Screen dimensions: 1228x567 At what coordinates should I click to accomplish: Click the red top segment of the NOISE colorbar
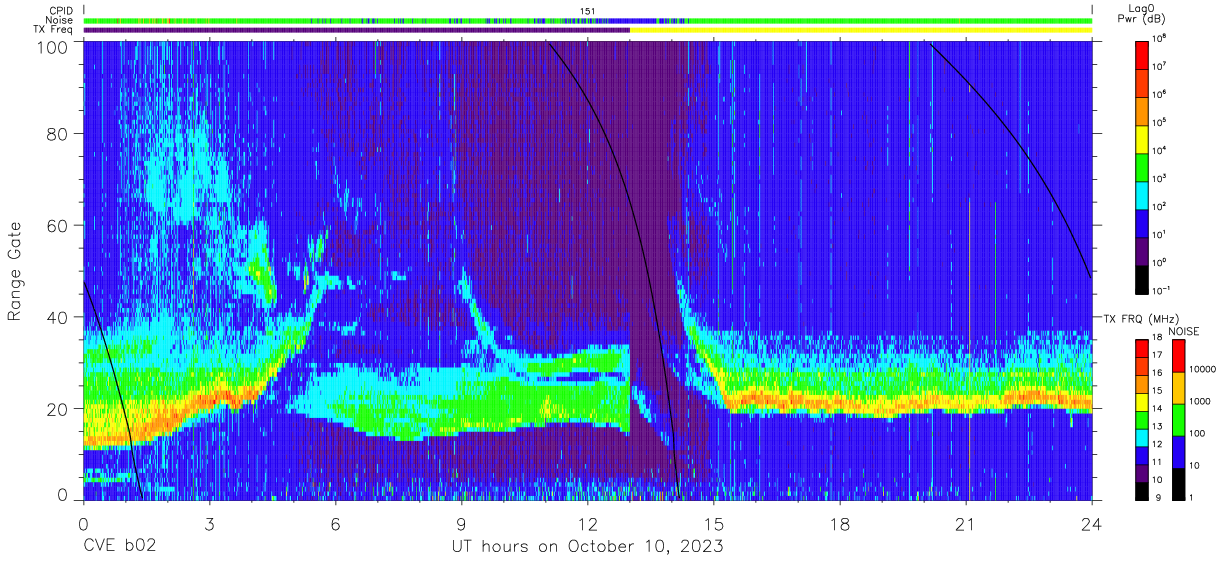[1178, 357]
